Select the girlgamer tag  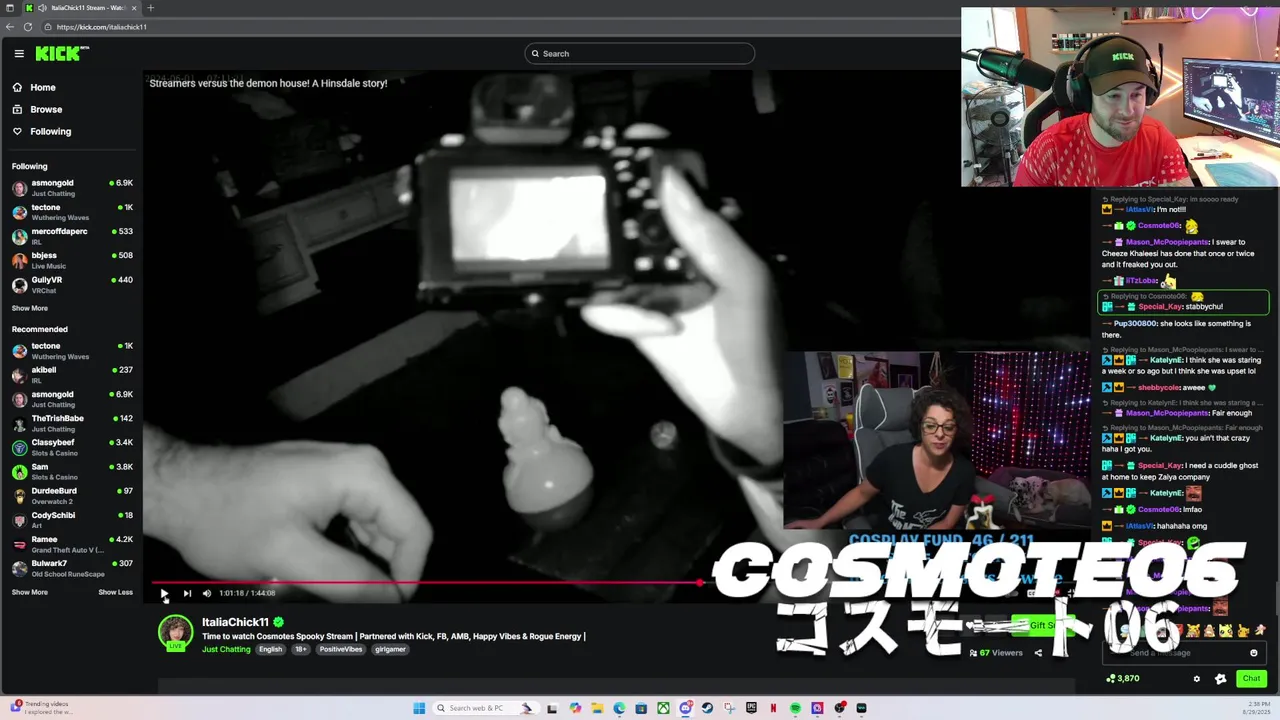point(390,649)
